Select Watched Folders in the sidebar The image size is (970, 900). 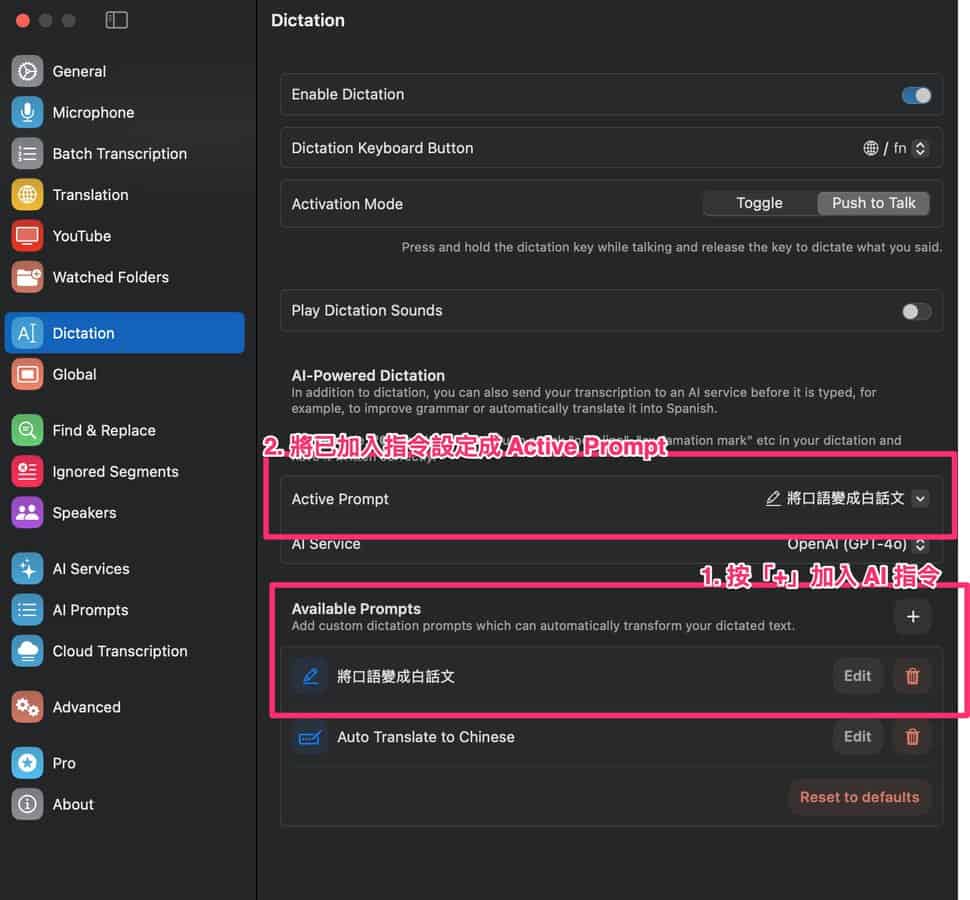tap(110, 277)
